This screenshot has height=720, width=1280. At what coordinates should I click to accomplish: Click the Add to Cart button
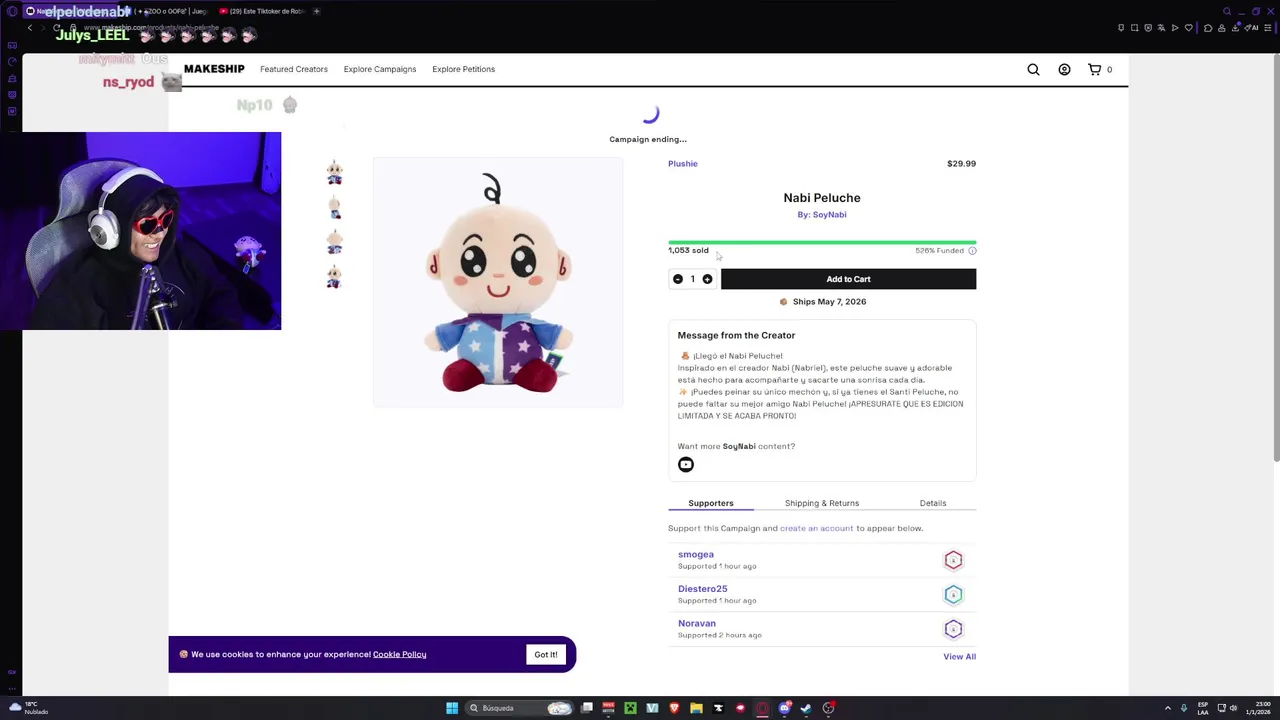pos(848,279)
